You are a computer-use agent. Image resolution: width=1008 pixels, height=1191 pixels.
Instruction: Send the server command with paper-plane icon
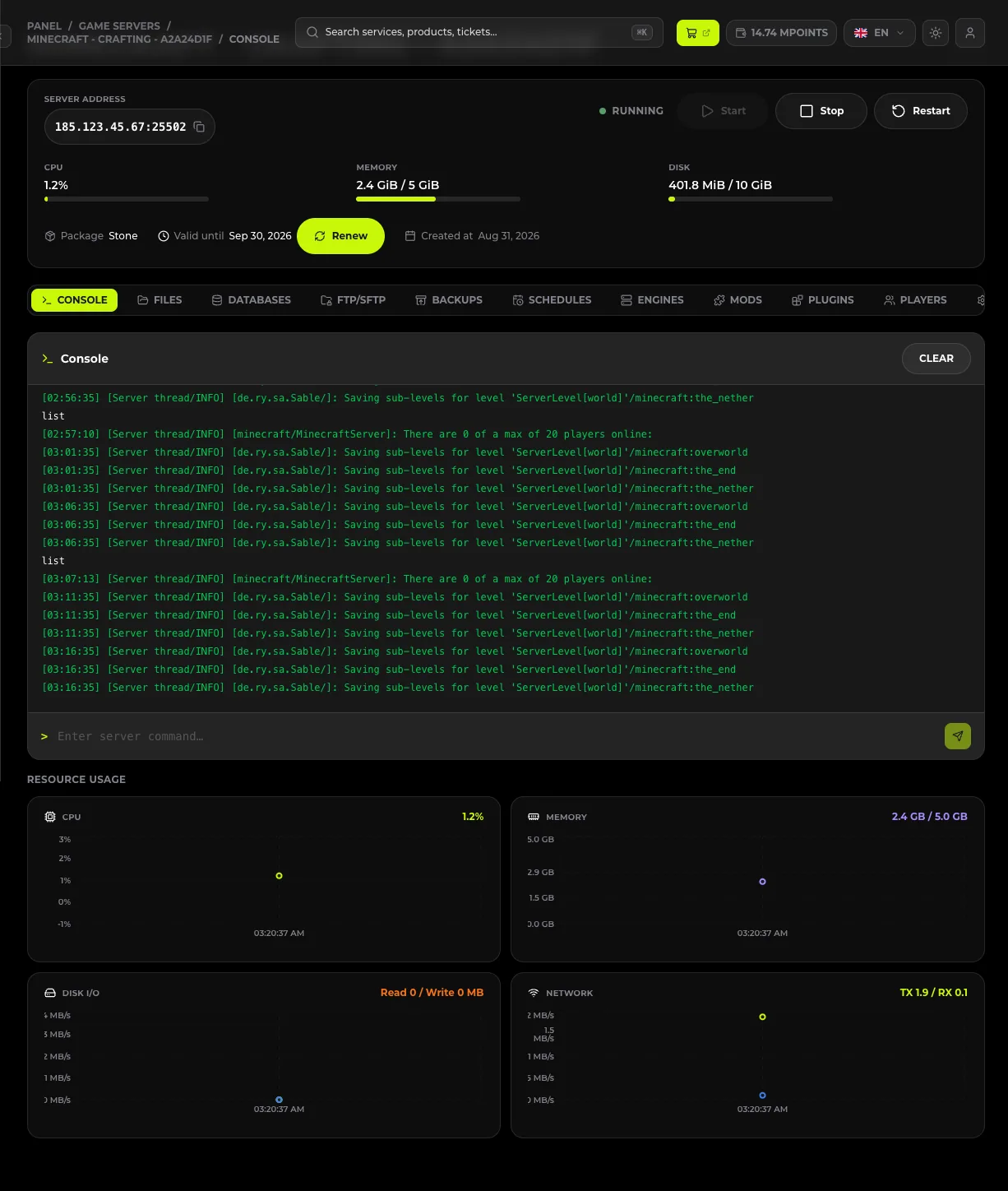958,736
